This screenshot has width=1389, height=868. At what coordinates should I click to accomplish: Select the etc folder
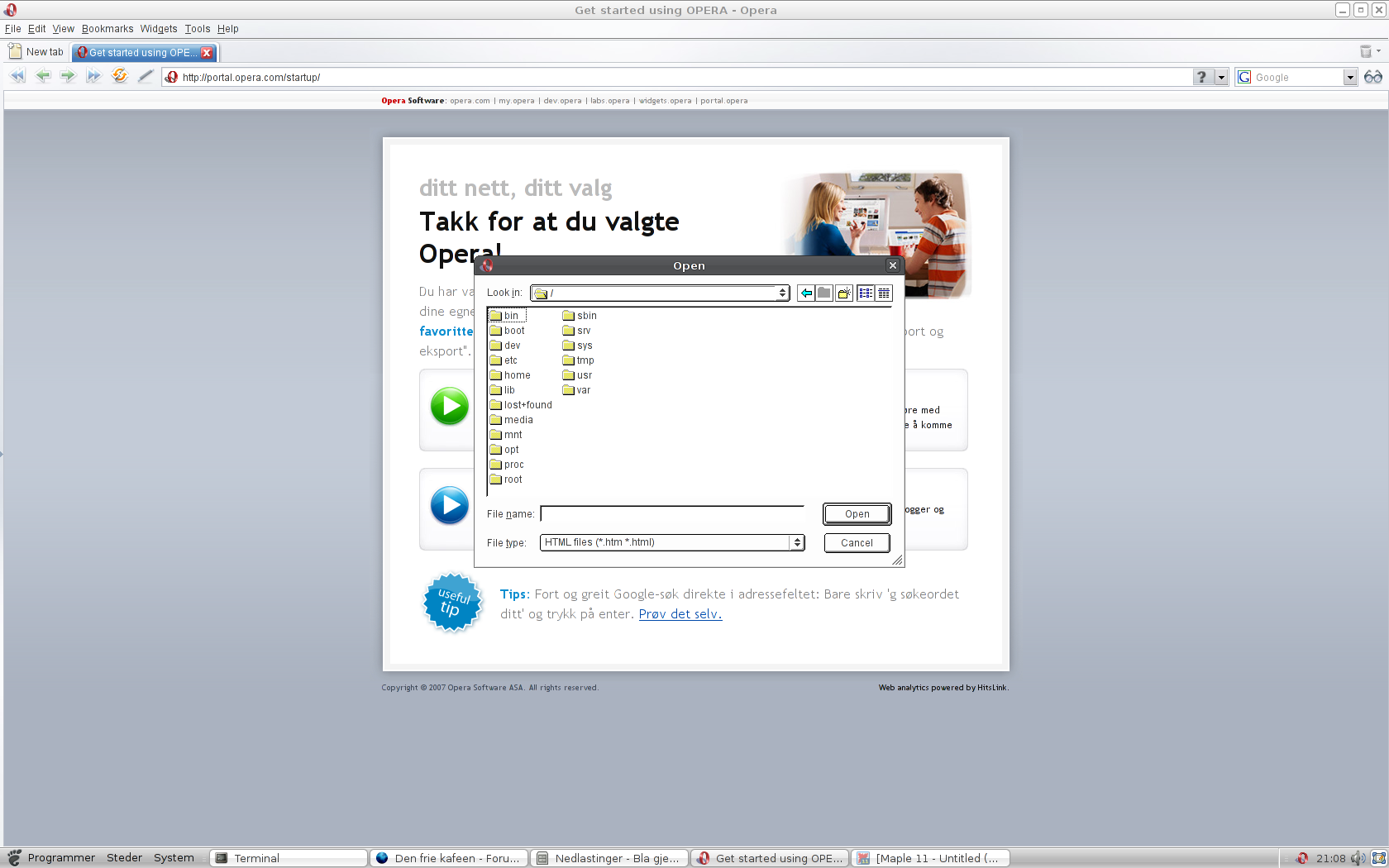(504, 360)
